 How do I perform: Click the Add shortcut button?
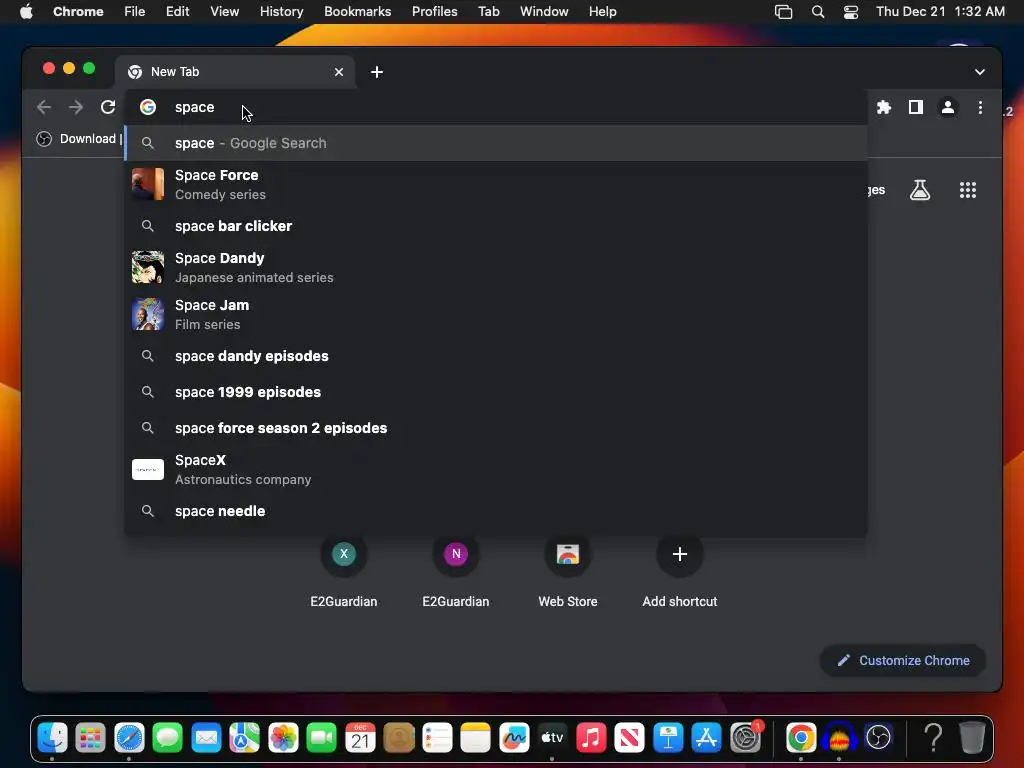(680, 572)
